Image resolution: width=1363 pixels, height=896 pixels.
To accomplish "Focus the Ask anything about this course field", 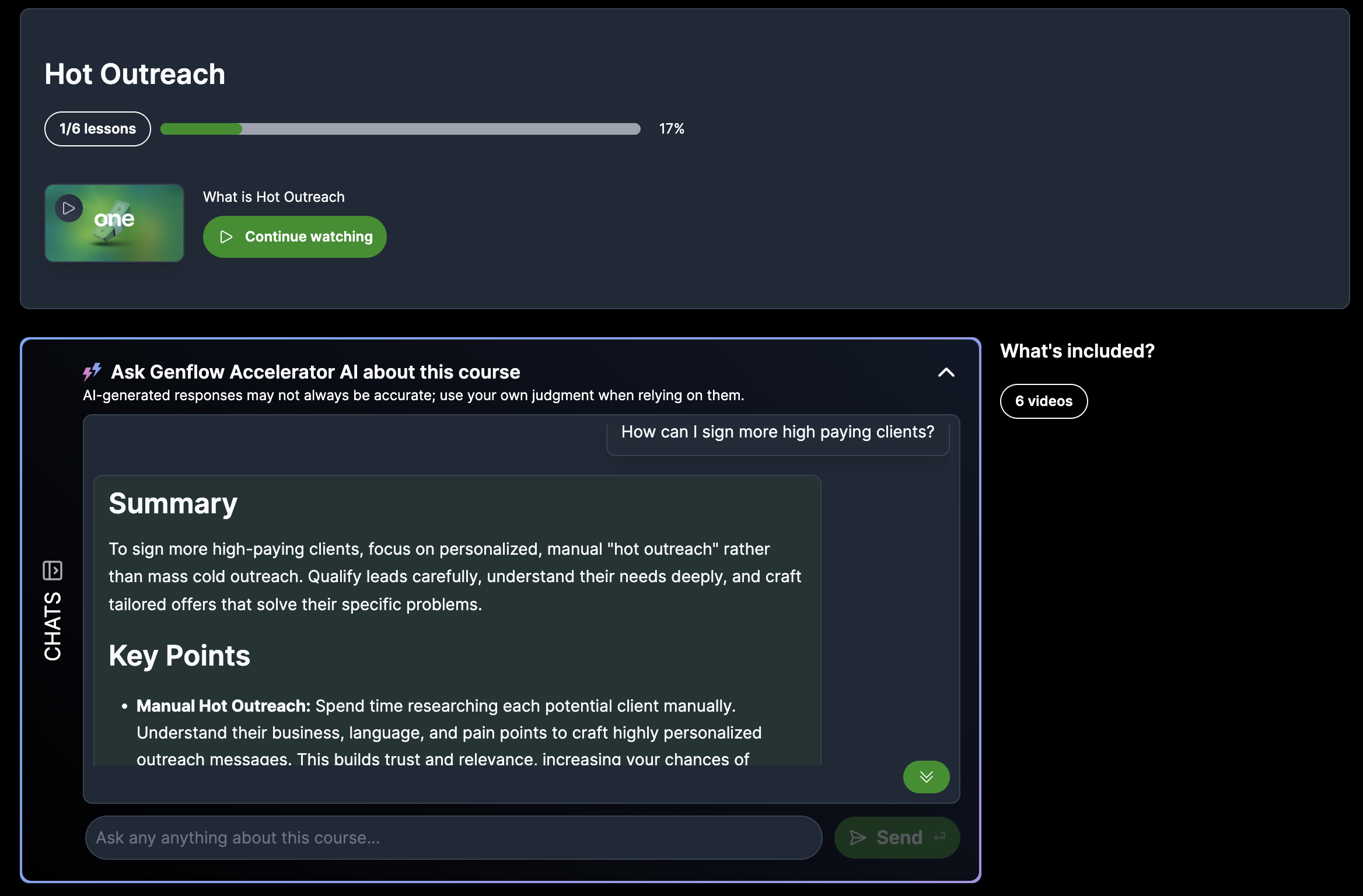I will point(453,838).
